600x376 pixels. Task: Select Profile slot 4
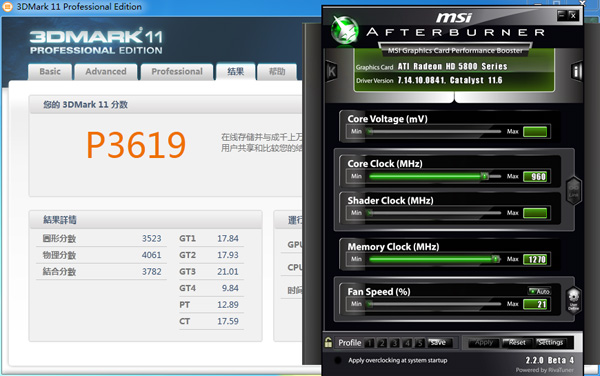click(x=407, y=343)
